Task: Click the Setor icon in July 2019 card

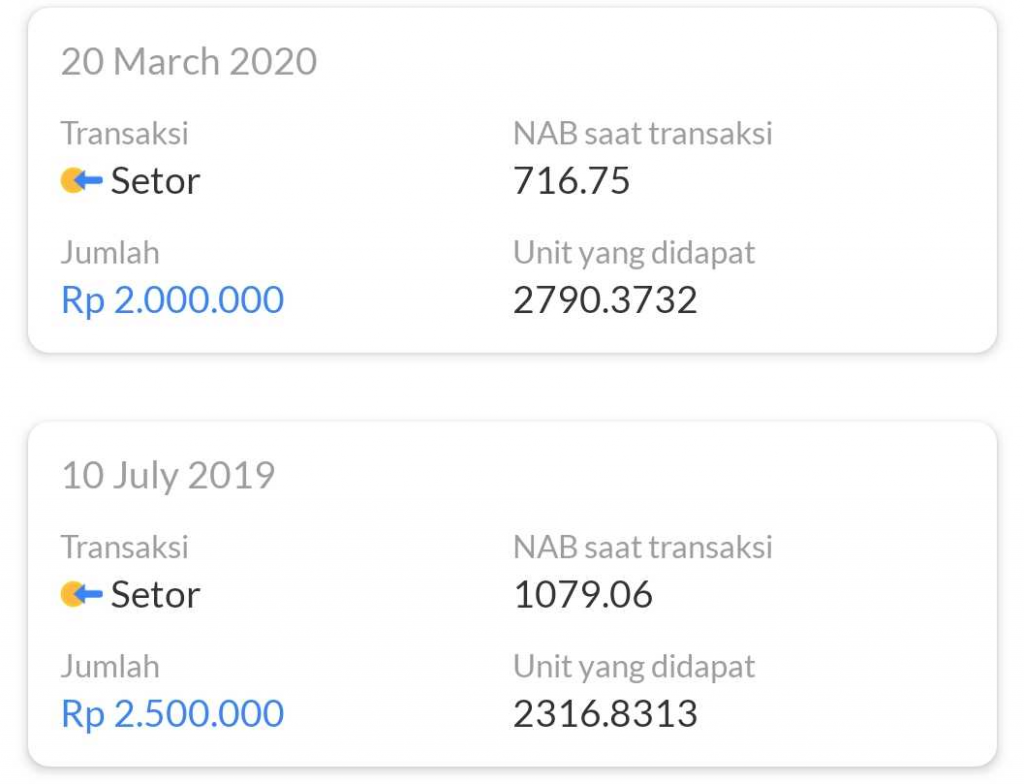Action: coord(82,595)
